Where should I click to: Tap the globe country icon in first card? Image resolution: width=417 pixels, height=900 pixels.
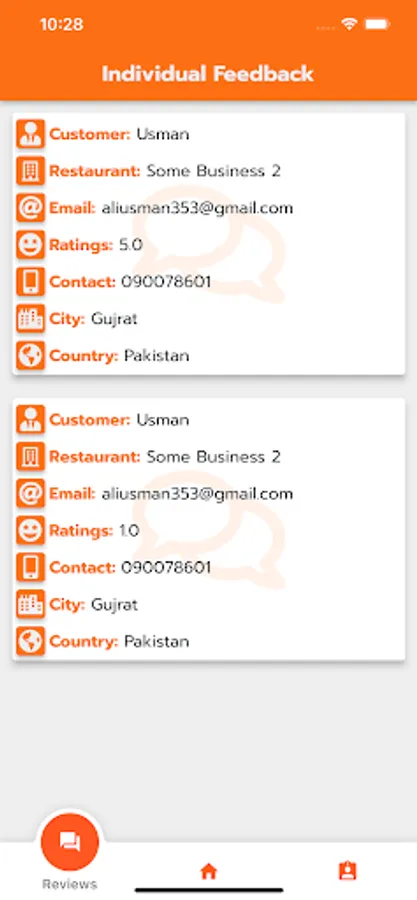[x=30, y=355]
